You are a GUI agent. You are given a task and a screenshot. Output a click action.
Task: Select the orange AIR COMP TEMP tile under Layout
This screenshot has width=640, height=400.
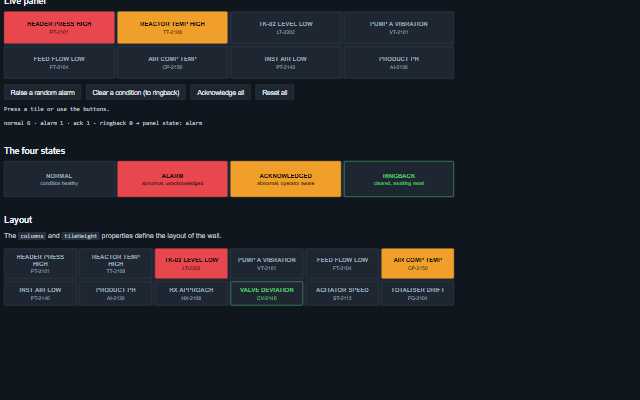[x=418, y=264]
